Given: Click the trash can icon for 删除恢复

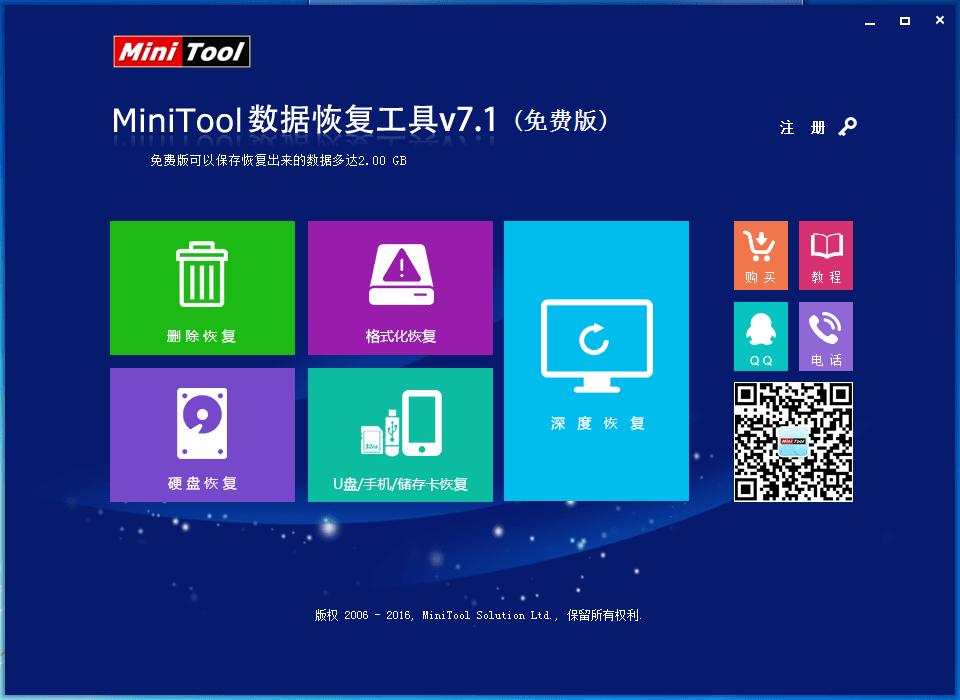Looking at the screenshot, I should (201, 275).
